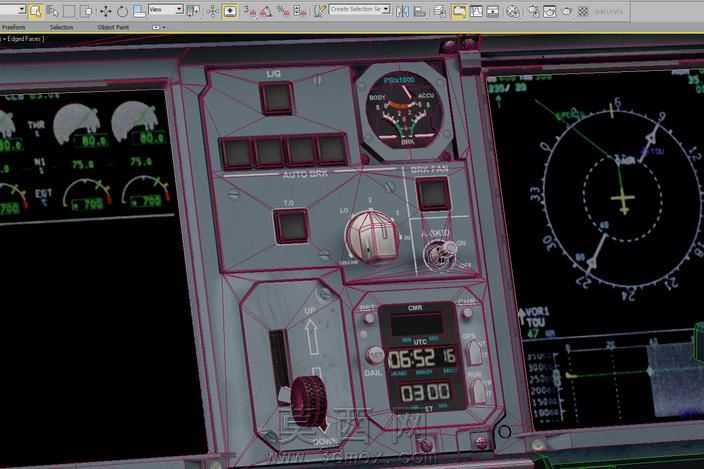Open the Rendered Frame Window
704x469 pixels.
(550, 11)
